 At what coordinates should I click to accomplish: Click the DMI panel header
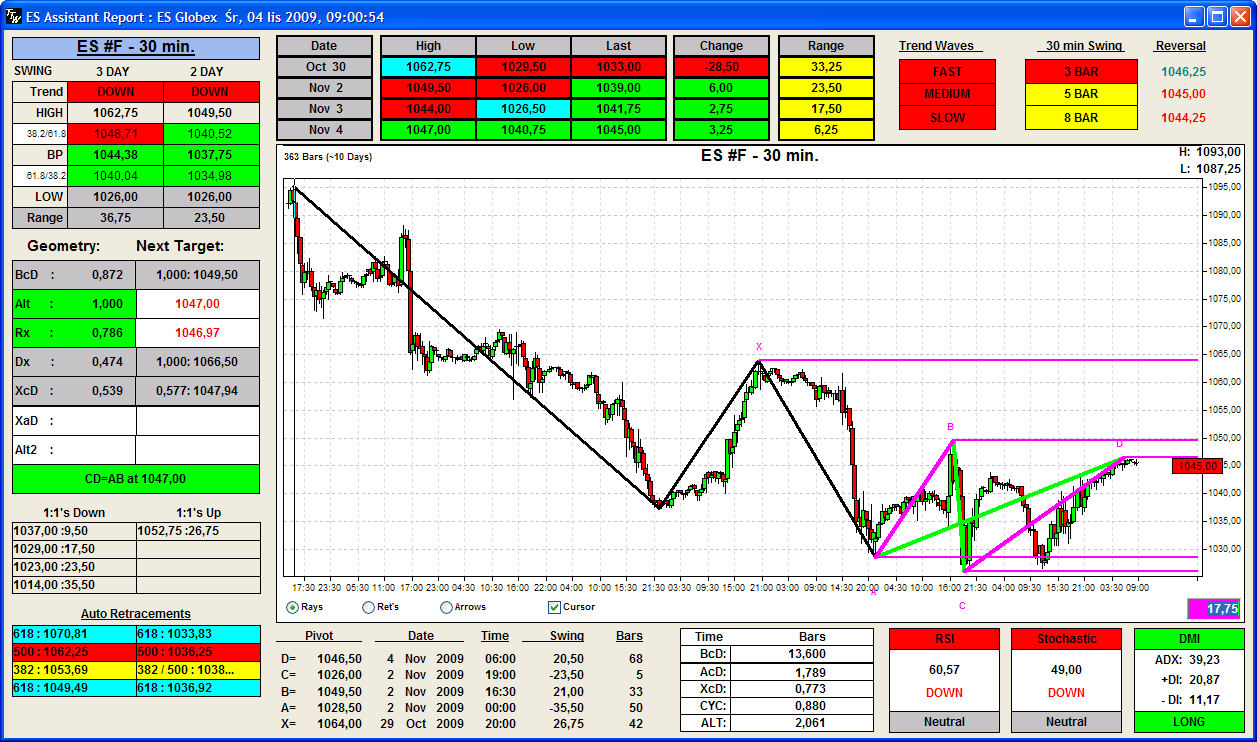coord(1189,639)
